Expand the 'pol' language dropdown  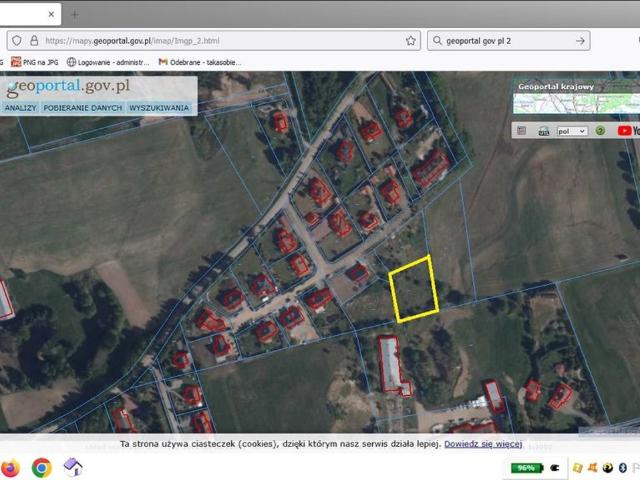[572, 130]
